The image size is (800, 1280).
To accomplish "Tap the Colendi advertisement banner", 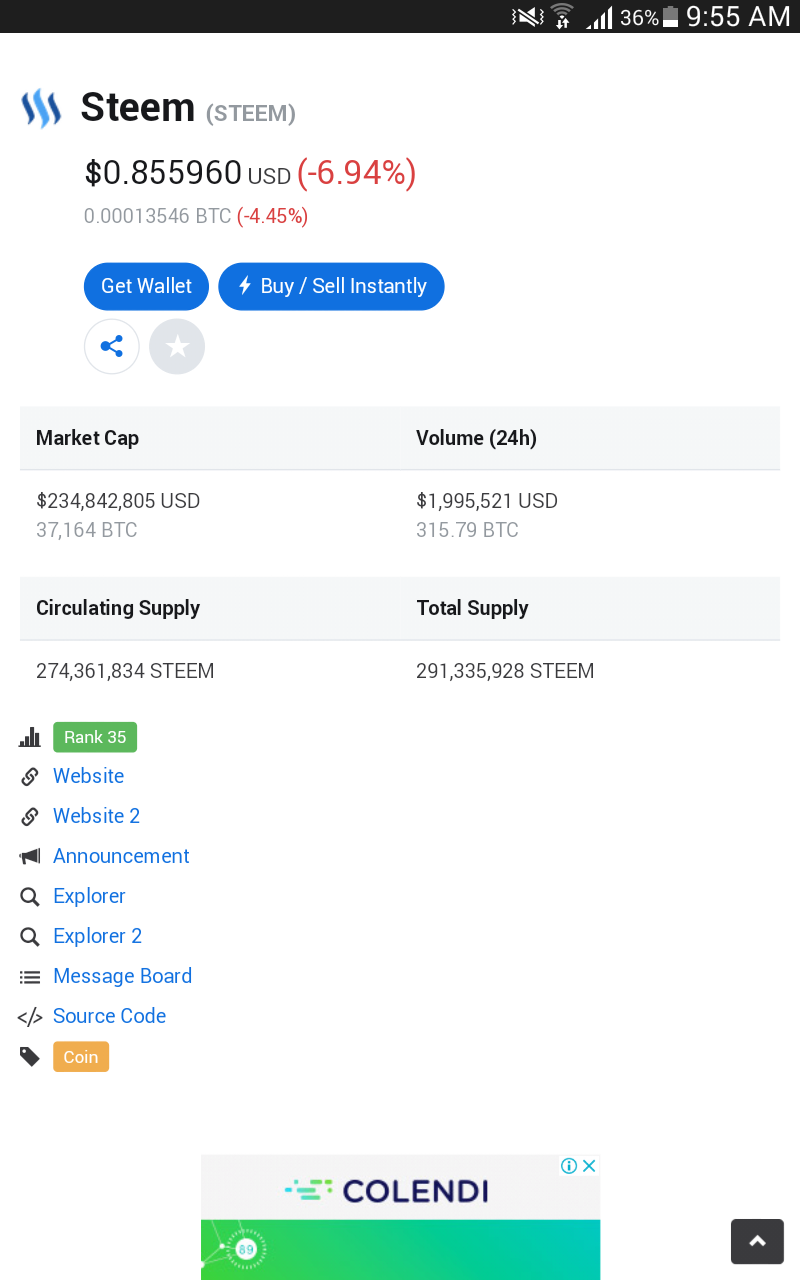I will pos(400,1220).
